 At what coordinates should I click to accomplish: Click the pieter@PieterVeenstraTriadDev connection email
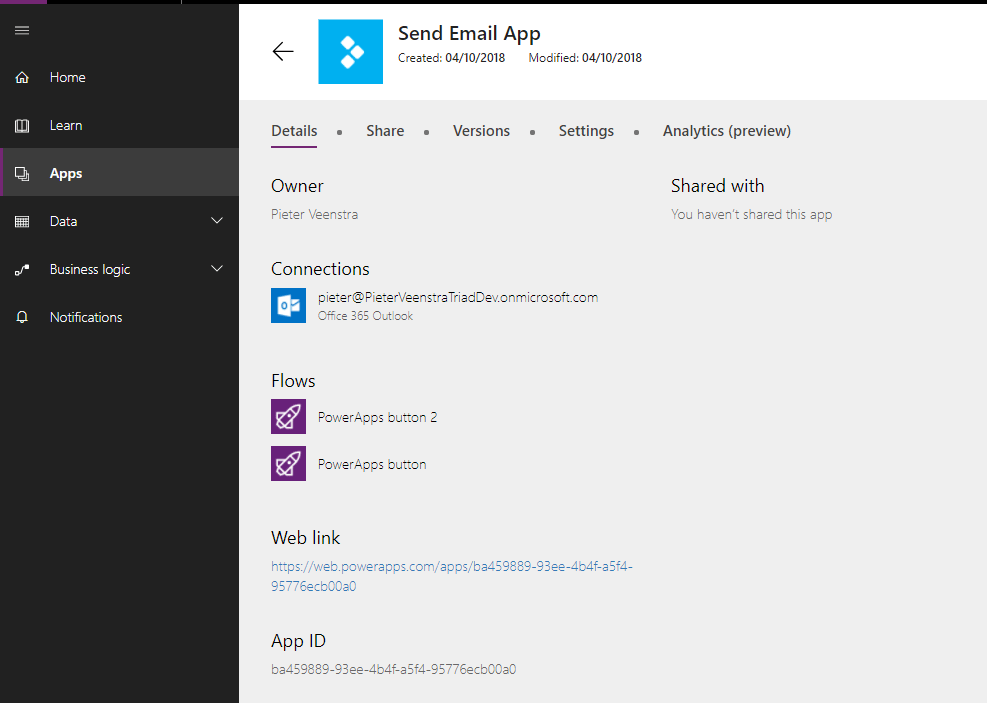tap(458, 297)
